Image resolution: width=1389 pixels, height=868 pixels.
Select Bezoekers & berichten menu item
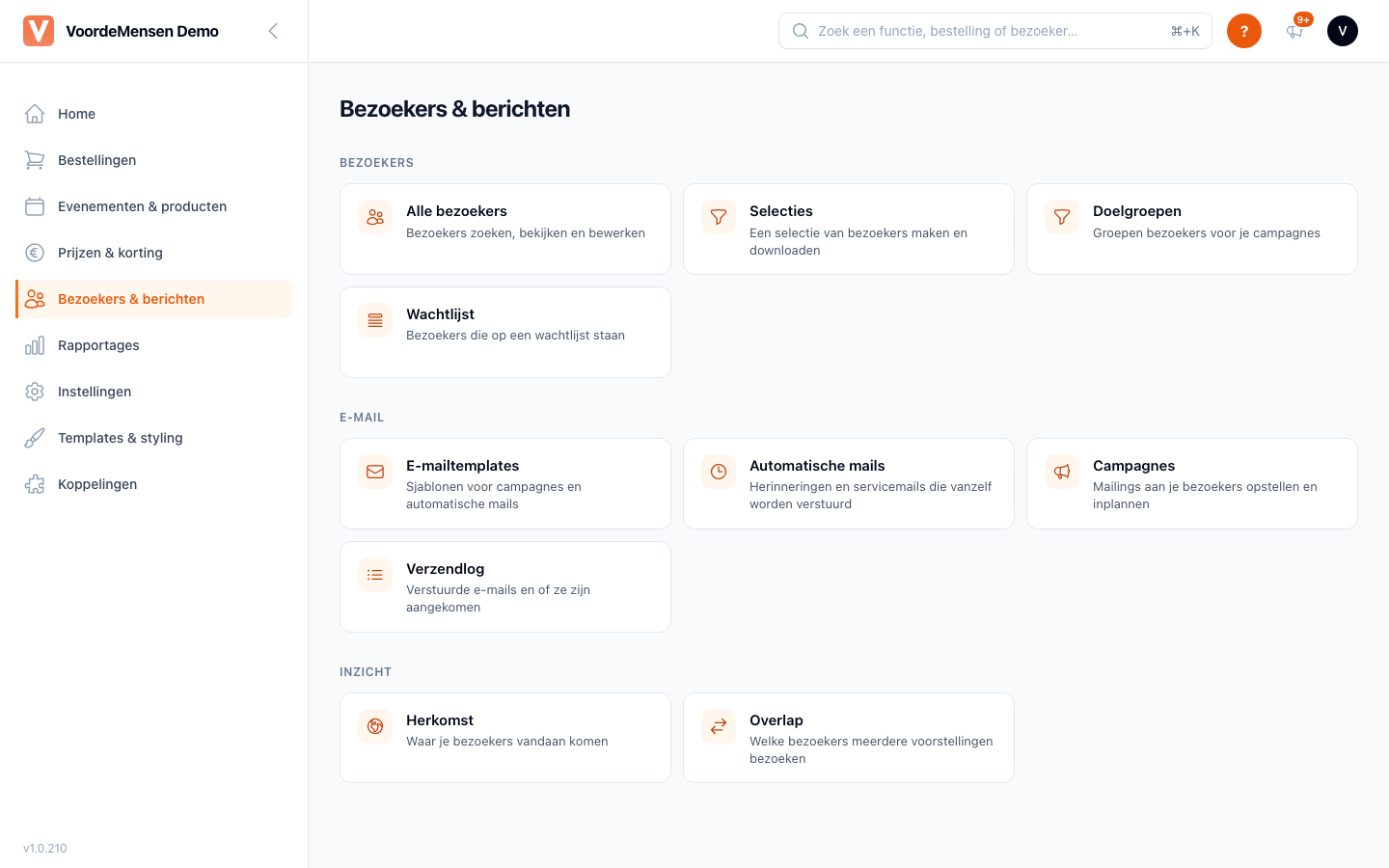pos(154,299)
